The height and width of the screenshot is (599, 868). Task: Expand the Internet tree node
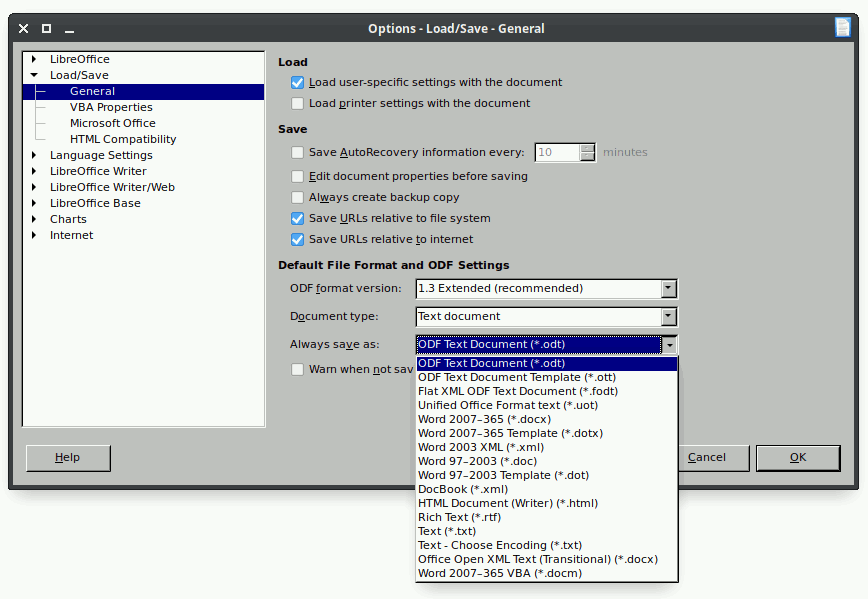coord(34,235)
